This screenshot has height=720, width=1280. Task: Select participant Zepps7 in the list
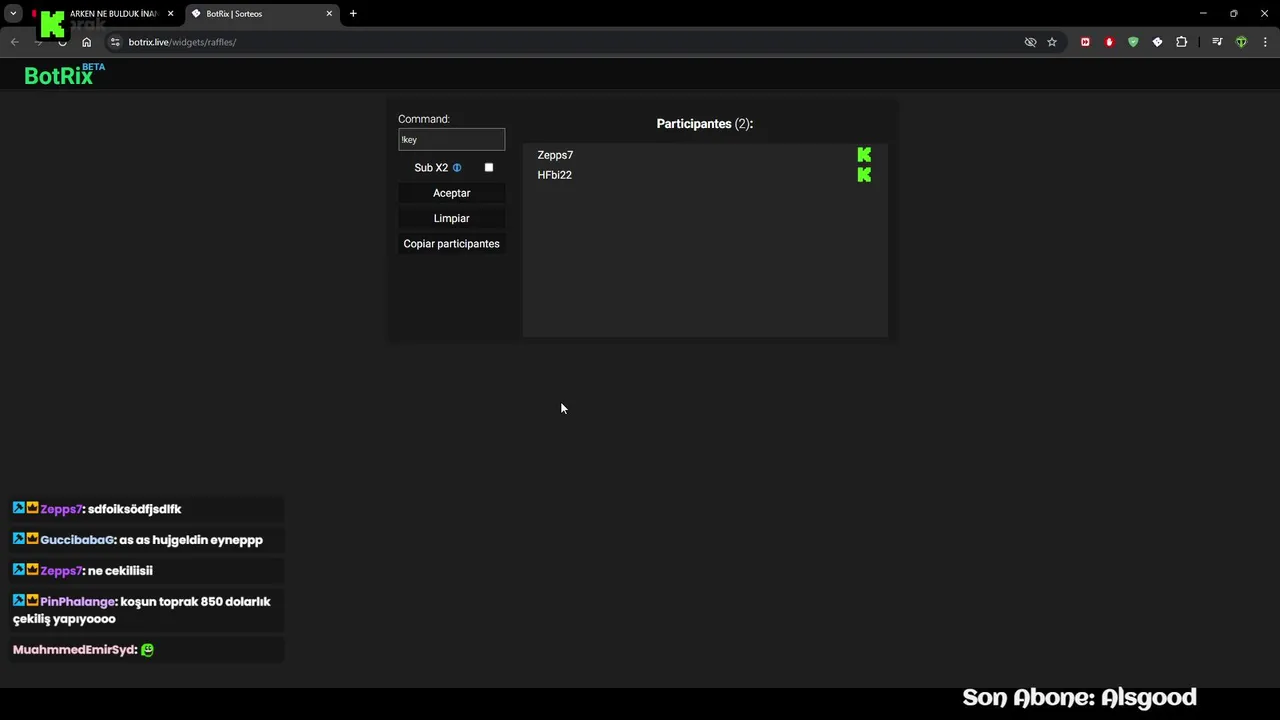coord(704,155)
